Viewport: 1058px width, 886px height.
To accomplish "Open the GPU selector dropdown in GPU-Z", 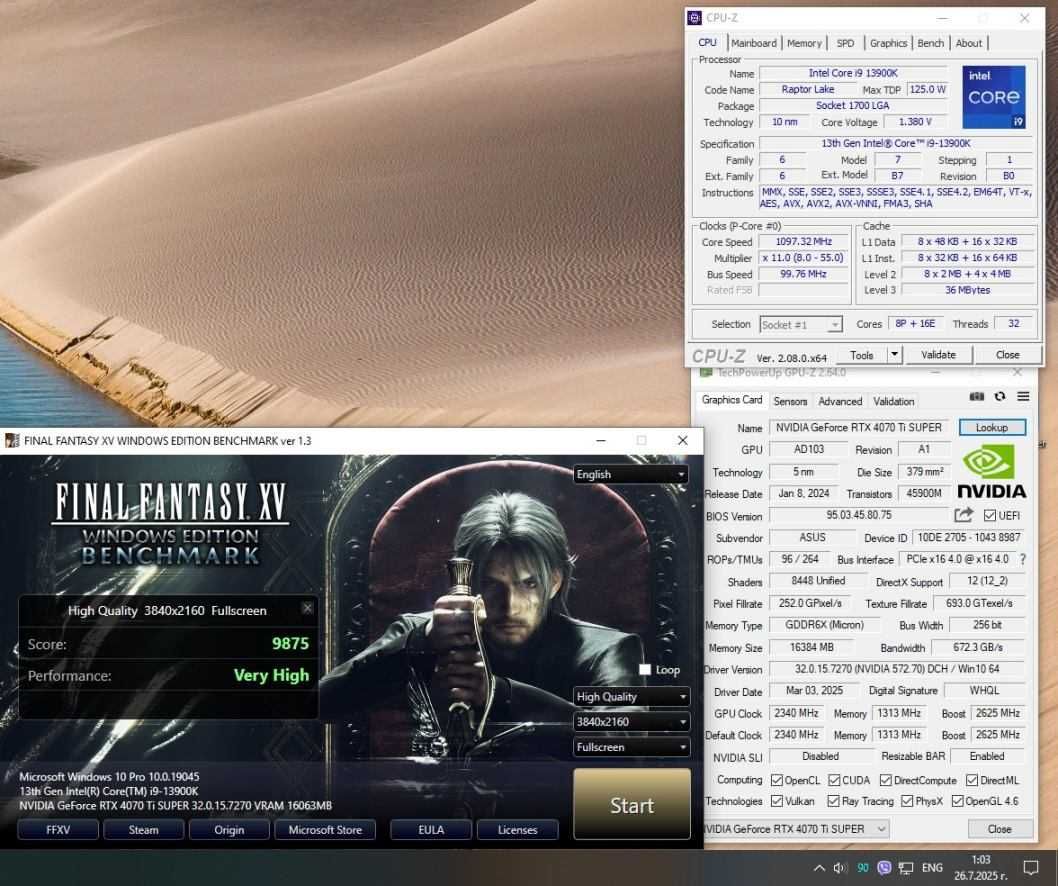I will coord(796,828).
